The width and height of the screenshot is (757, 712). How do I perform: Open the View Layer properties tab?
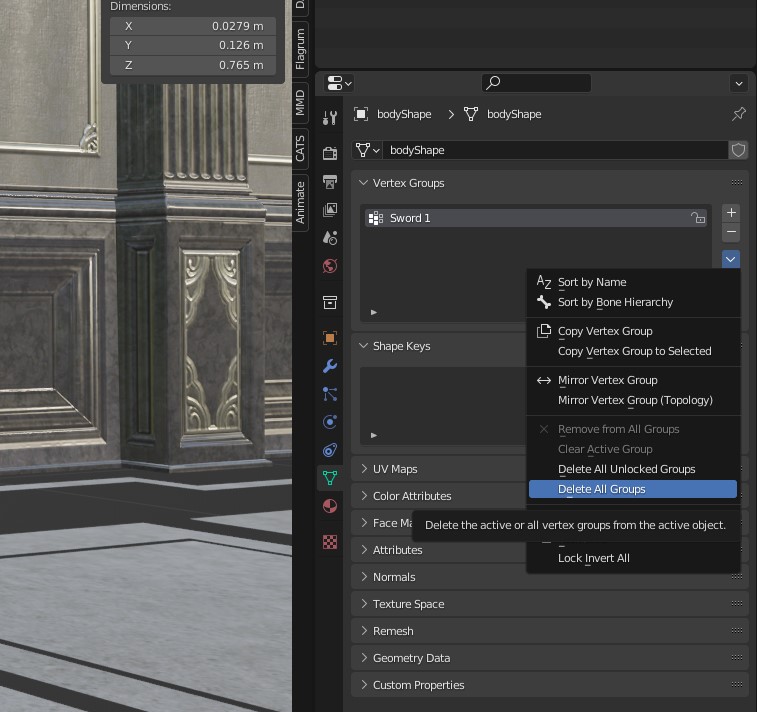click(330, 209)
